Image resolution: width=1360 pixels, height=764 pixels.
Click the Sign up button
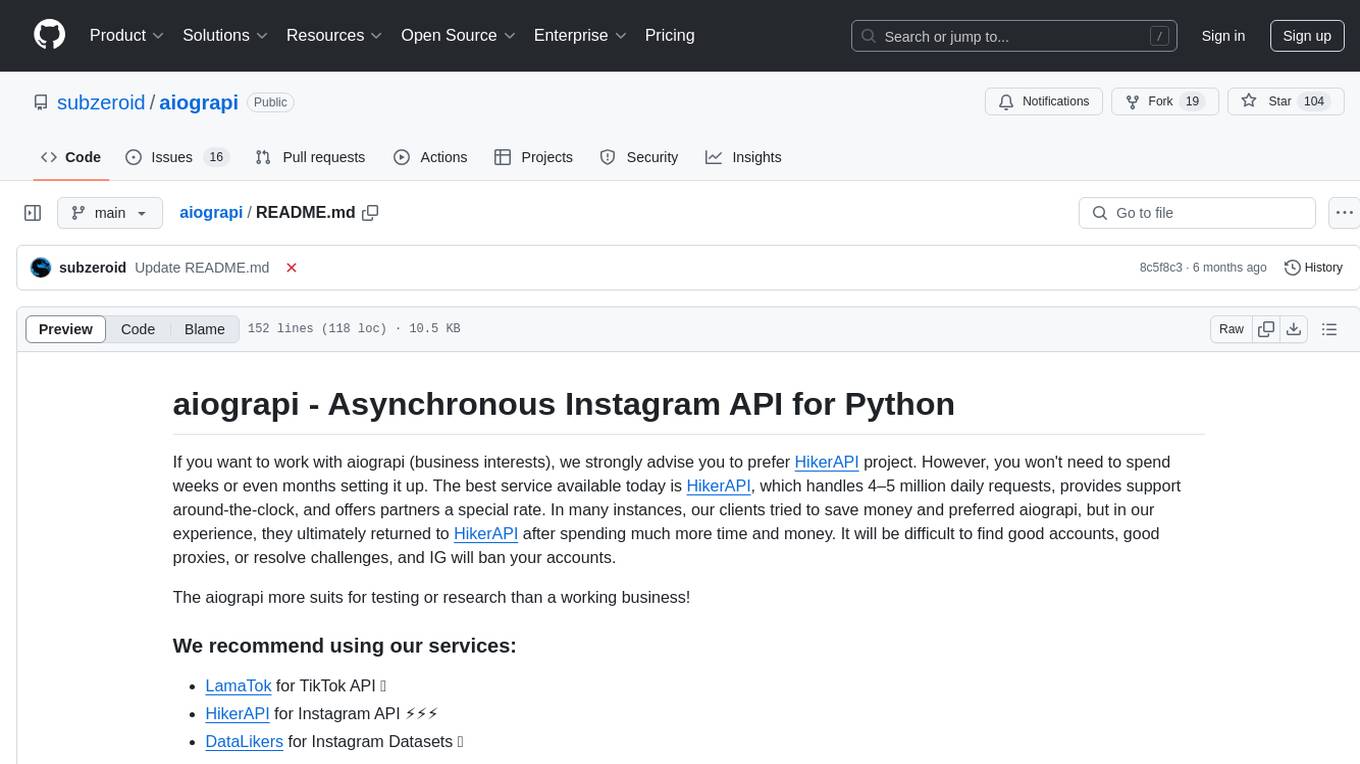click(x=1307, y=36)
